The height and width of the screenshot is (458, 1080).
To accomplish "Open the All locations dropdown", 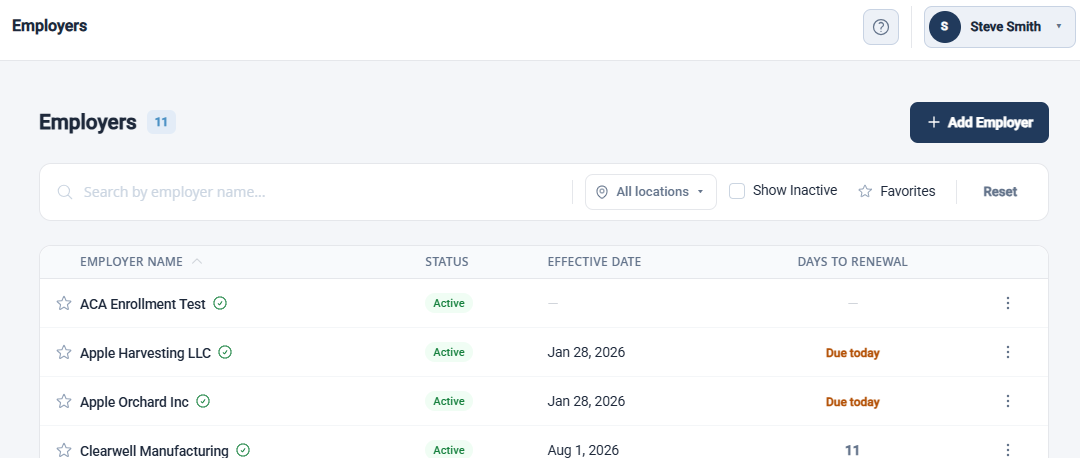I will (x=651, y=192).
